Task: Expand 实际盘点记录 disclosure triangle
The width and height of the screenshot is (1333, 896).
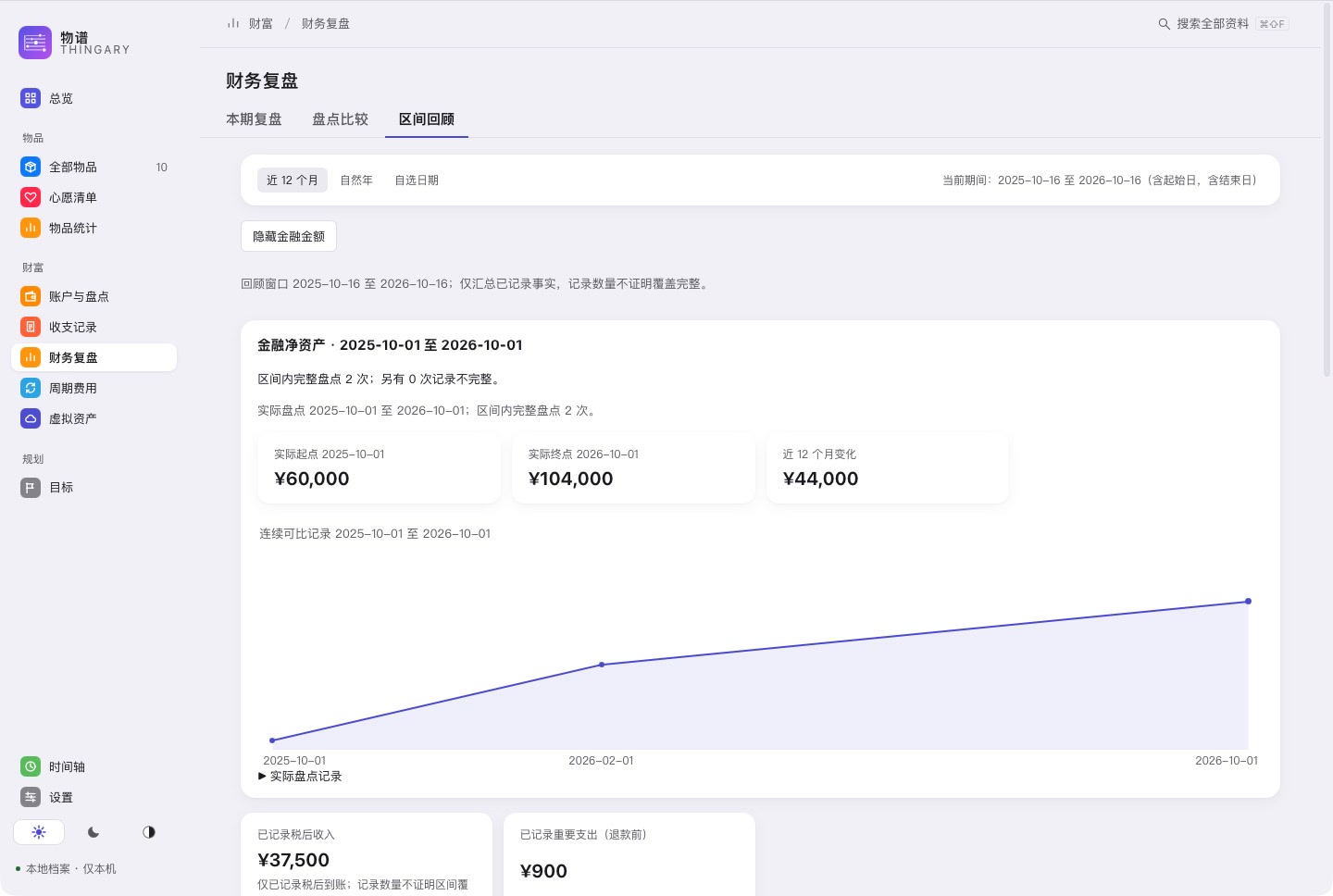Action: (x=263, y=776)
